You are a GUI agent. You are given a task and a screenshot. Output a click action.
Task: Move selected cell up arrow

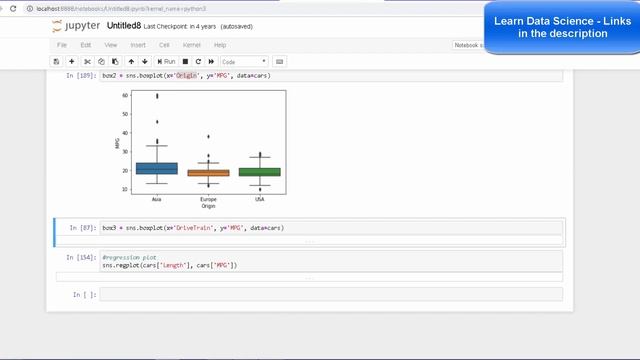coord(131,62)
